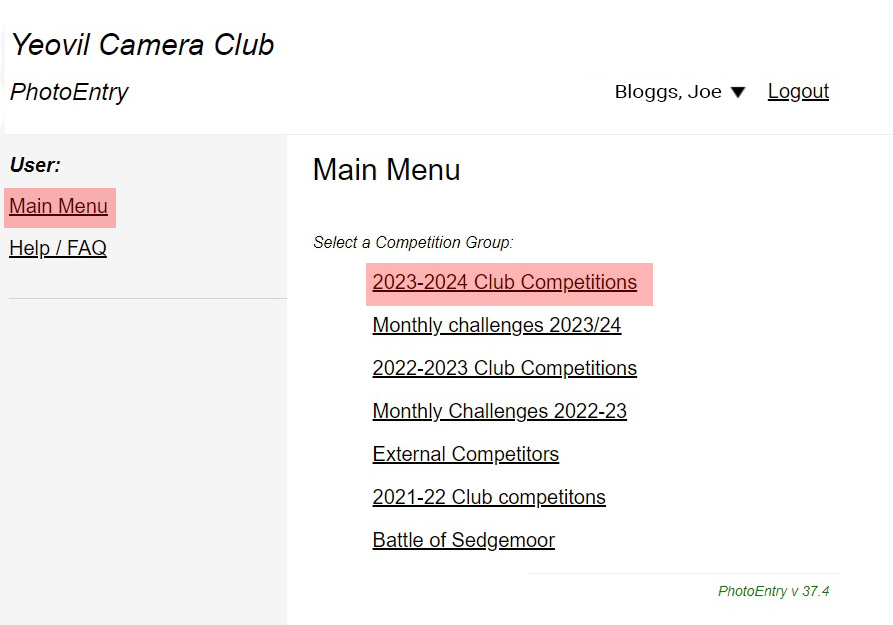The image size is (893, 625).
Task: Click the Main Menu page heading
Action: 386,170
